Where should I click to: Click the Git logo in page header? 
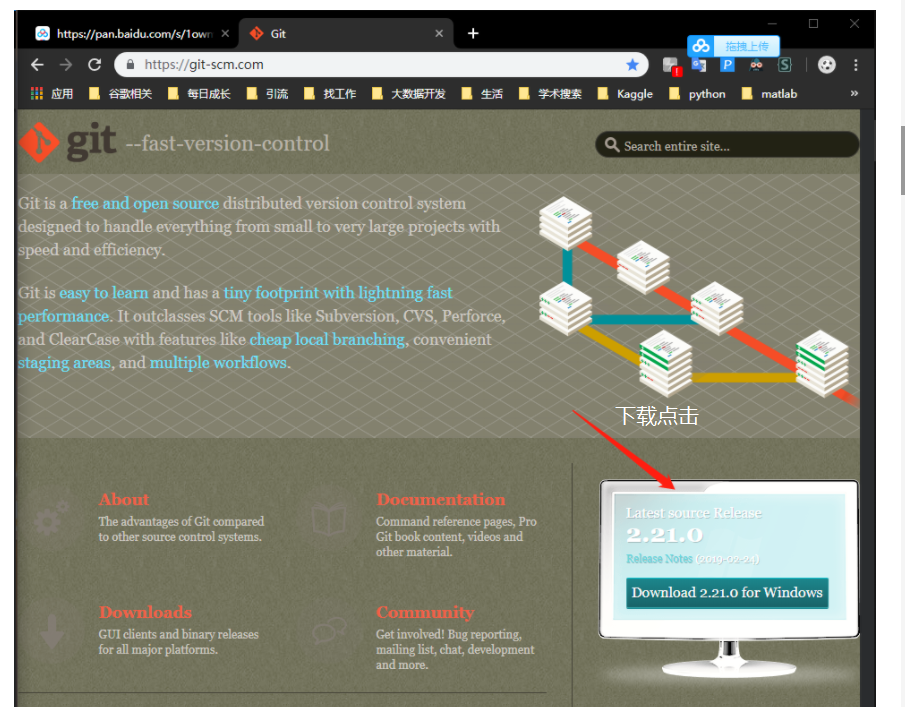(x=68, y=142)
